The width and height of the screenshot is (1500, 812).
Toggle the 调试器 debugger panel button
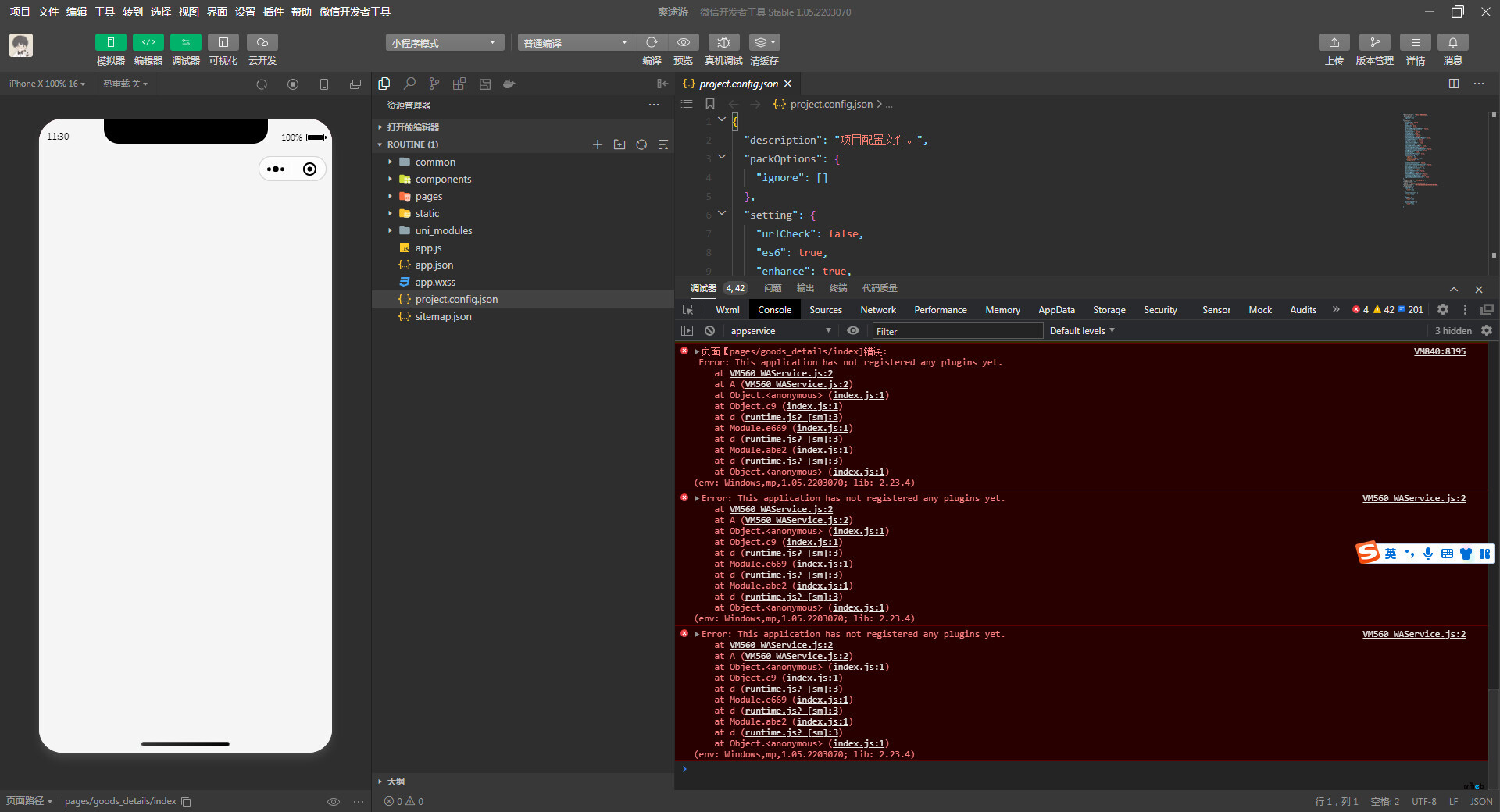185,42
